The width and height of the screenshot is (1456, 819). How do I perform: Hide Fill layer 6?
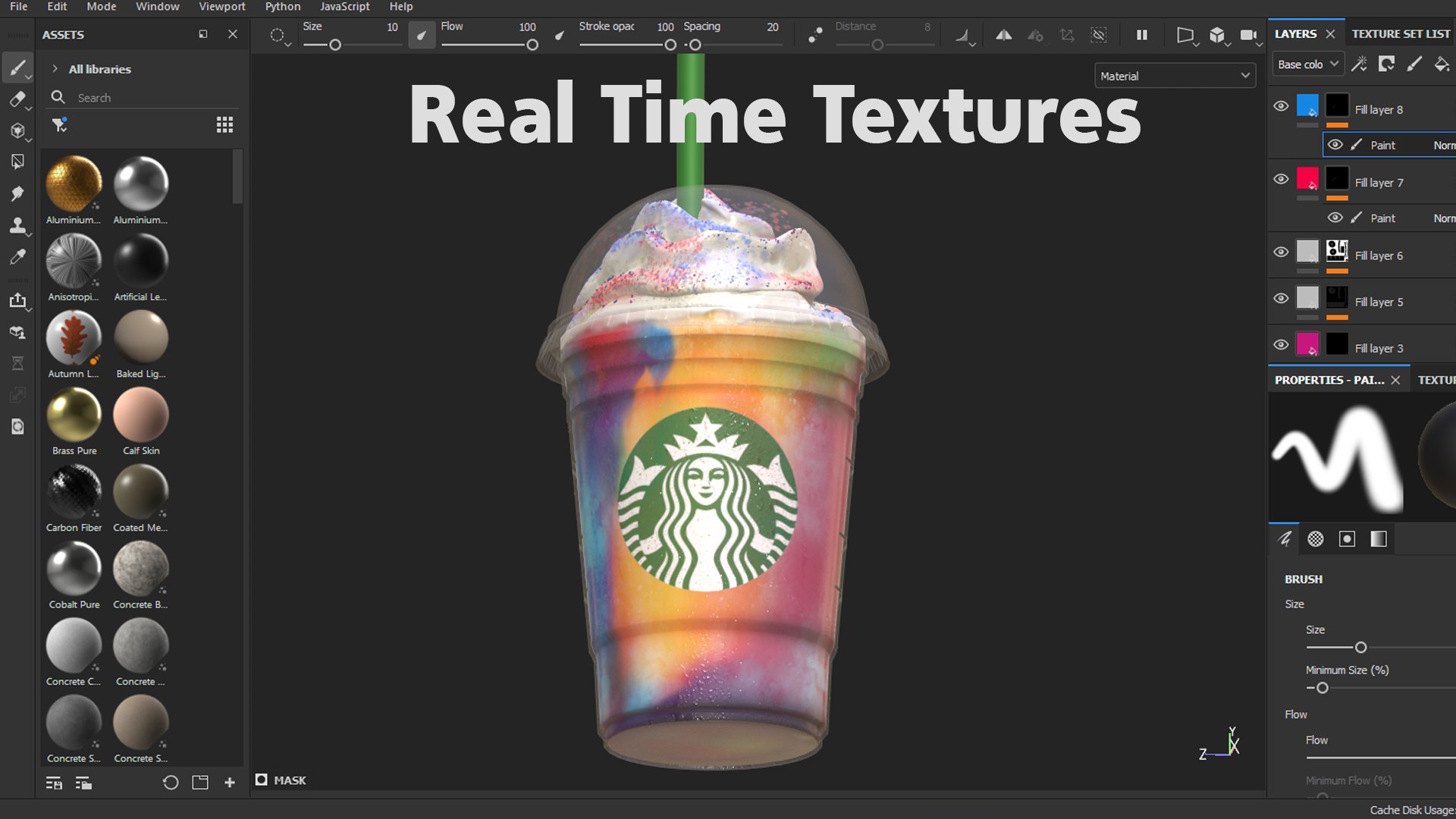tap(1281, 252)
